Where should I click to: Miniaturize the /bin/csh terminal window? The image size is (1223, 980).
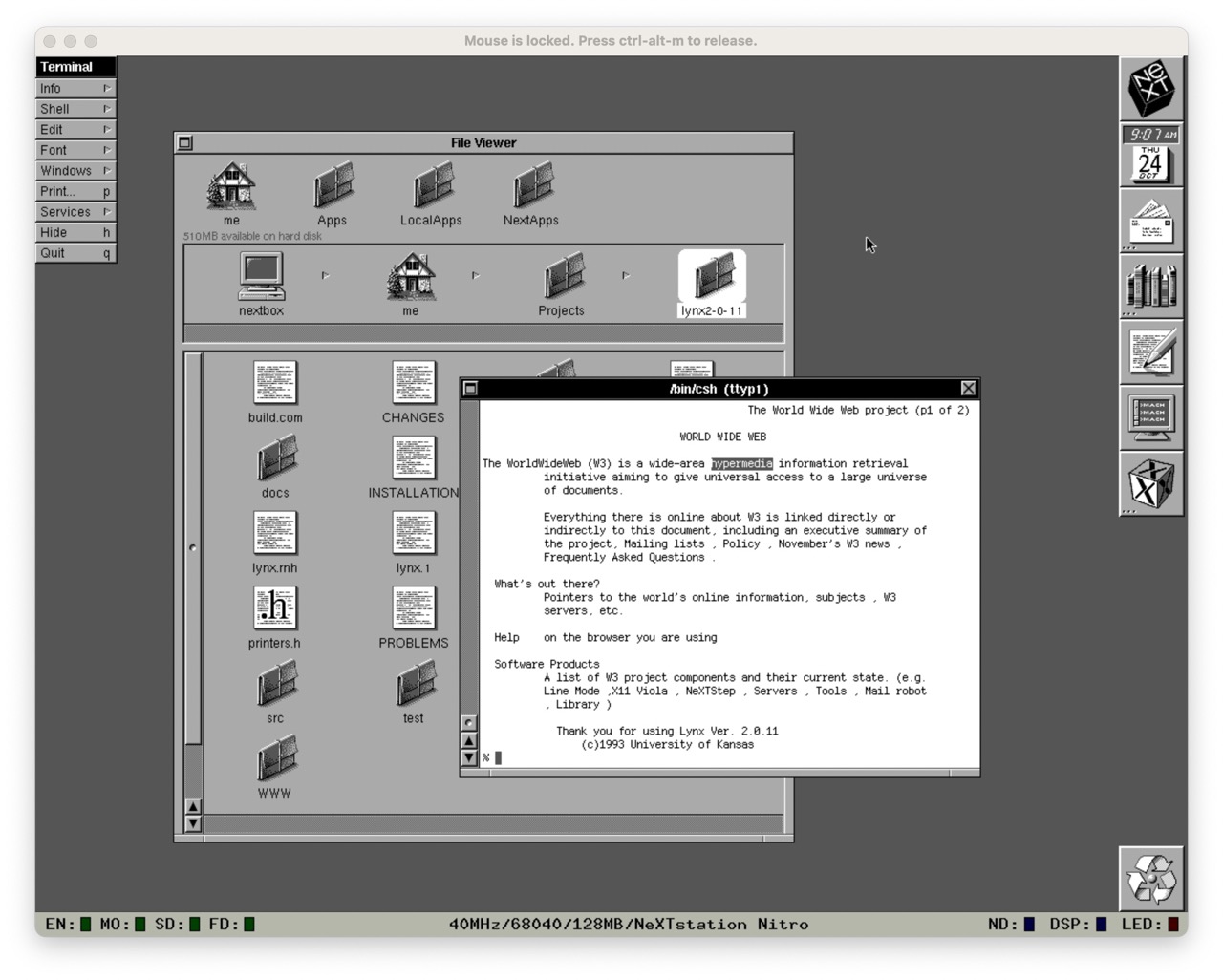[470, 389]
